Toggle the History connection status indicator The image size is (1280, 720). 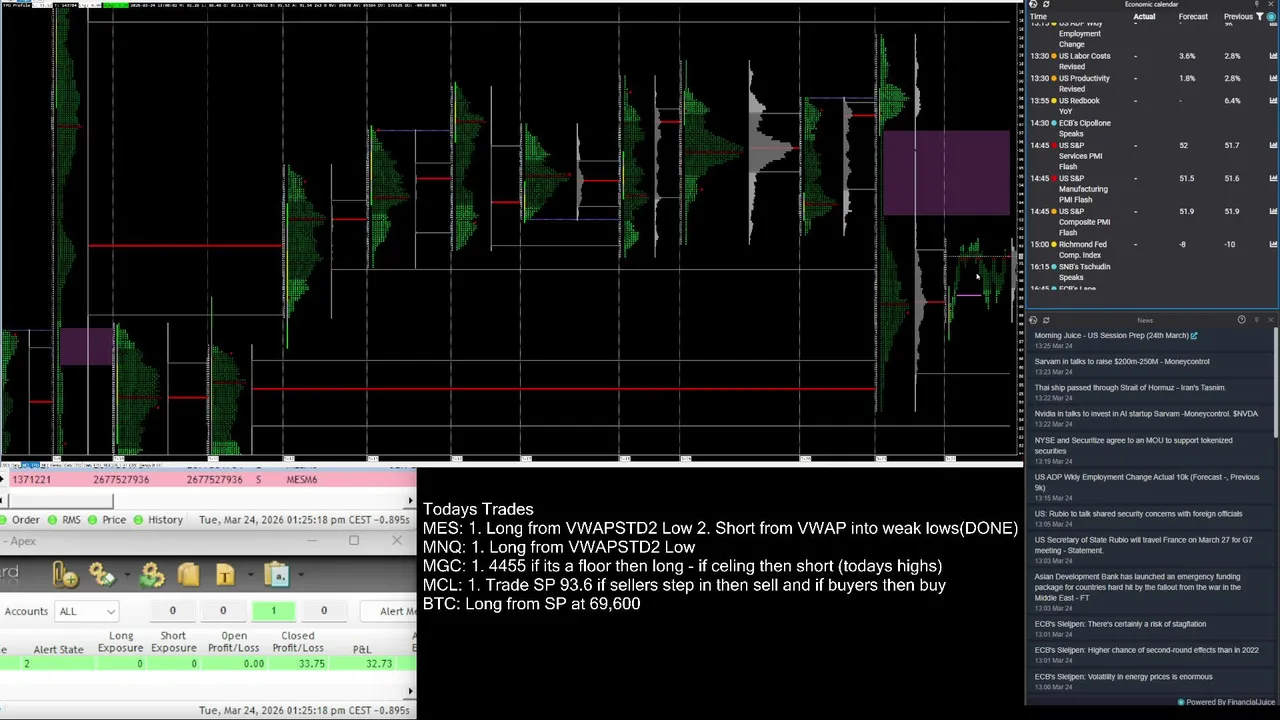(139, 520)
